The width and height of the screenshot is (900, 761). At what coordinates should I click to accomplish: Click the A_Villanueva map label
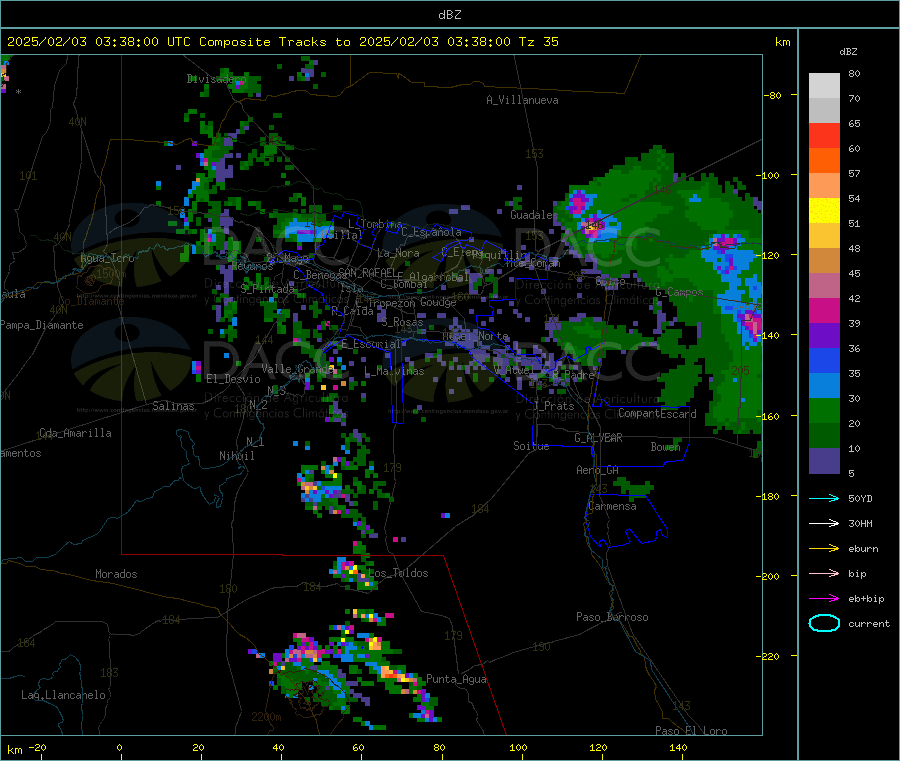click(x=522, y=100)
